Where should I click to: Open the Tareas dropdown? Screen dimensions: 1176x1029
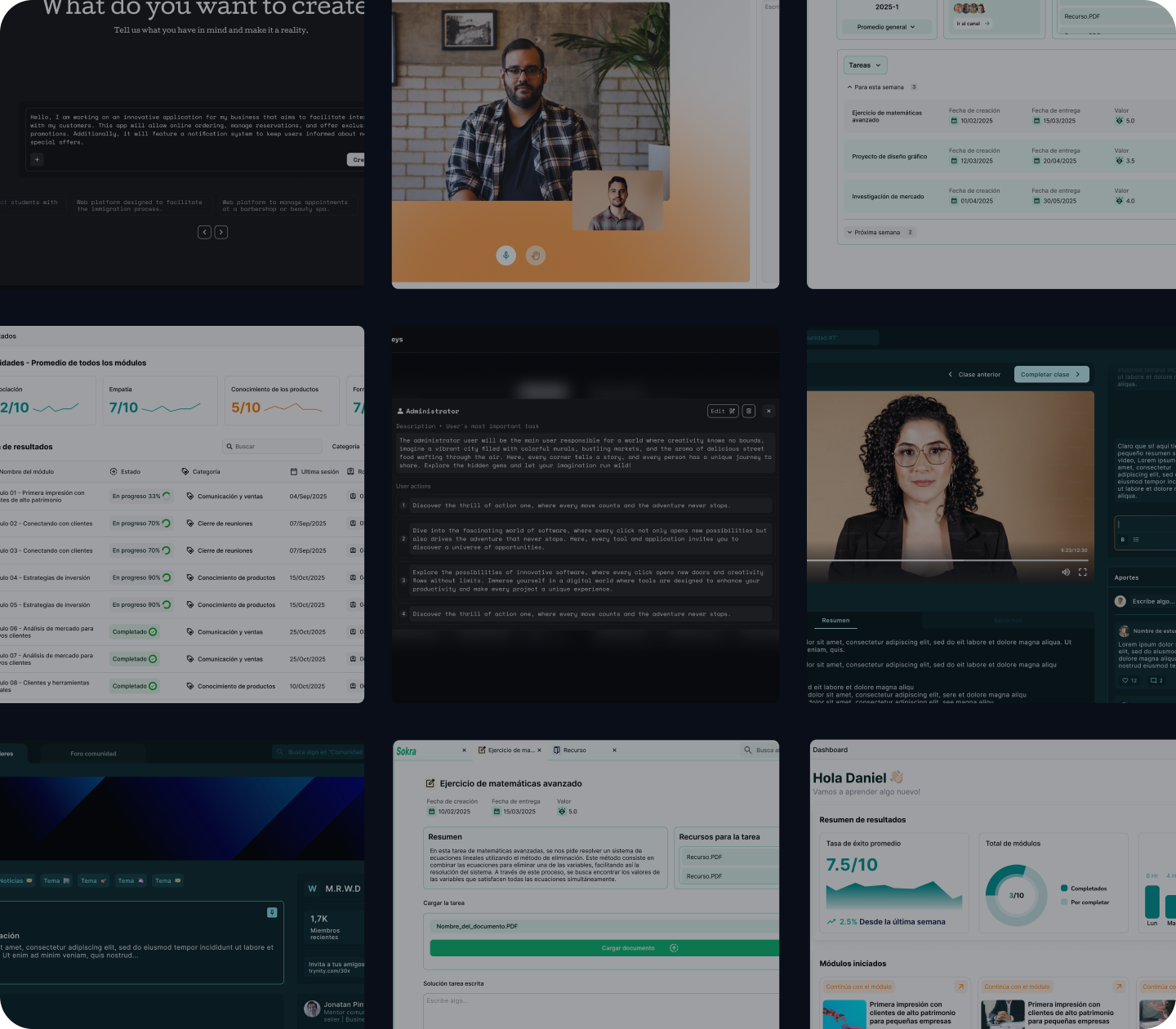(865, 65)
